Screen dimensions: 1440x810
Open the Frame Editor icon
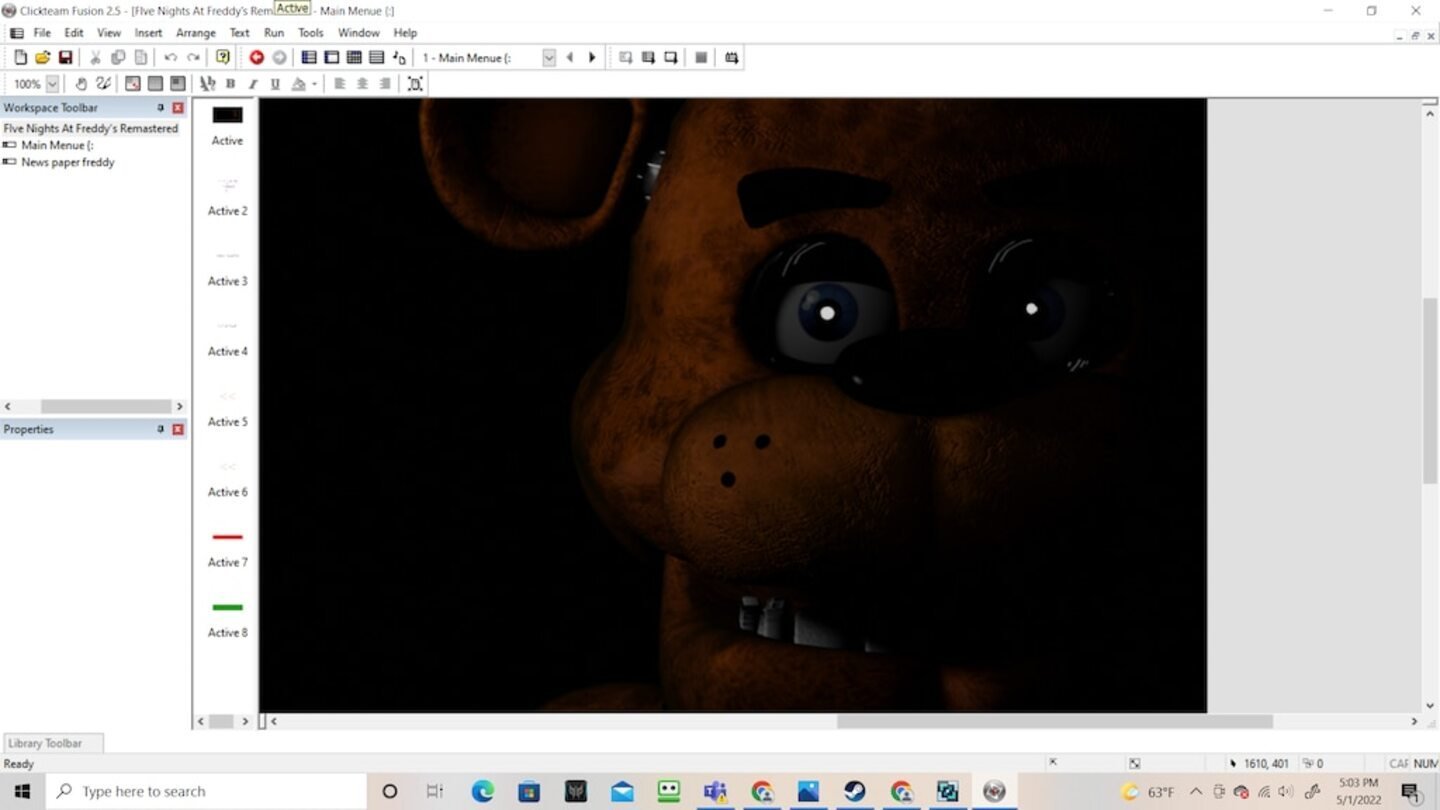tap(331, 58)
